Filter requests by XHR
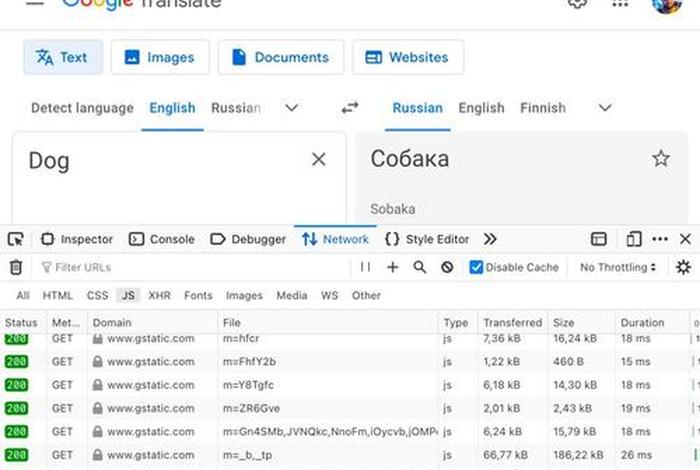 pos(159,295)
